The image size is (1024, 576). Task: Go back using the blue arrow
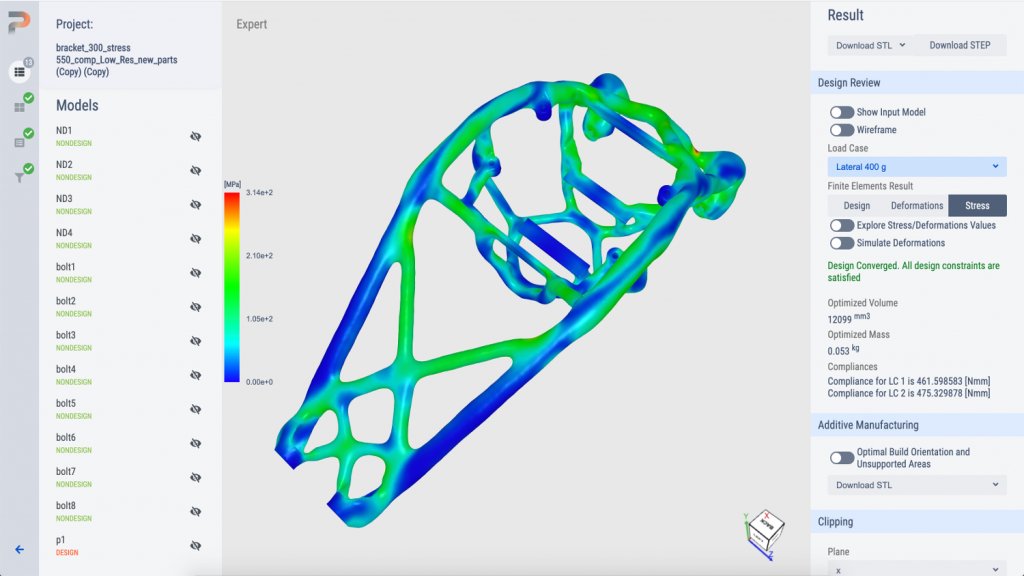tap(20, 550)
